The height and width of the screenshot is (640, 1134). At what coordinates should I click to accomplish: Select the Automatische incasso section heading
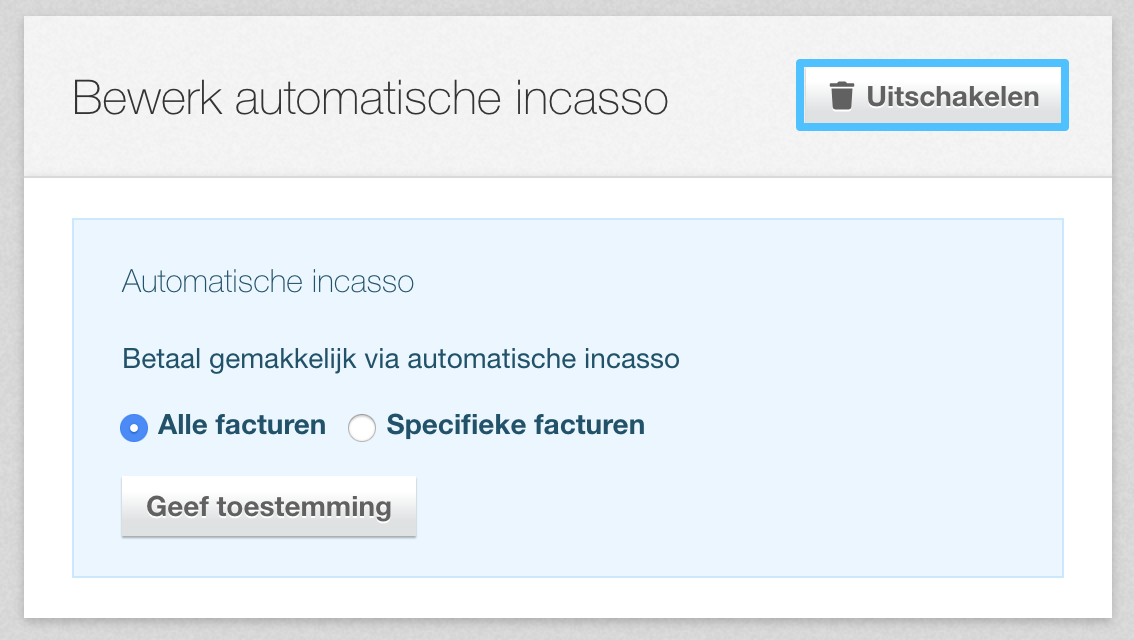[x=268, y=282]
